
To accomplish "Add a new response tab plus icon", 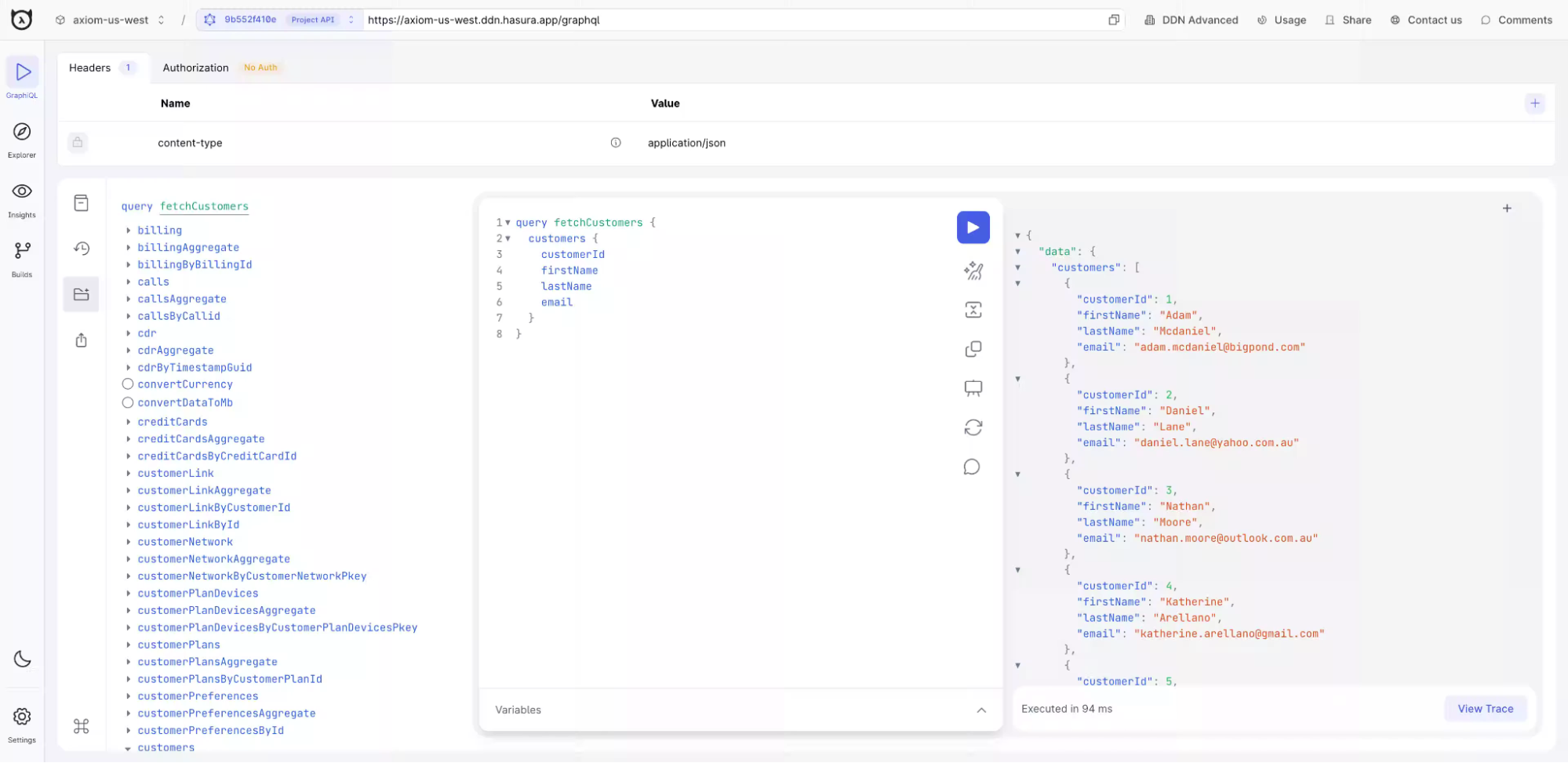I will pyautogui.click(x=1507, y=209).
